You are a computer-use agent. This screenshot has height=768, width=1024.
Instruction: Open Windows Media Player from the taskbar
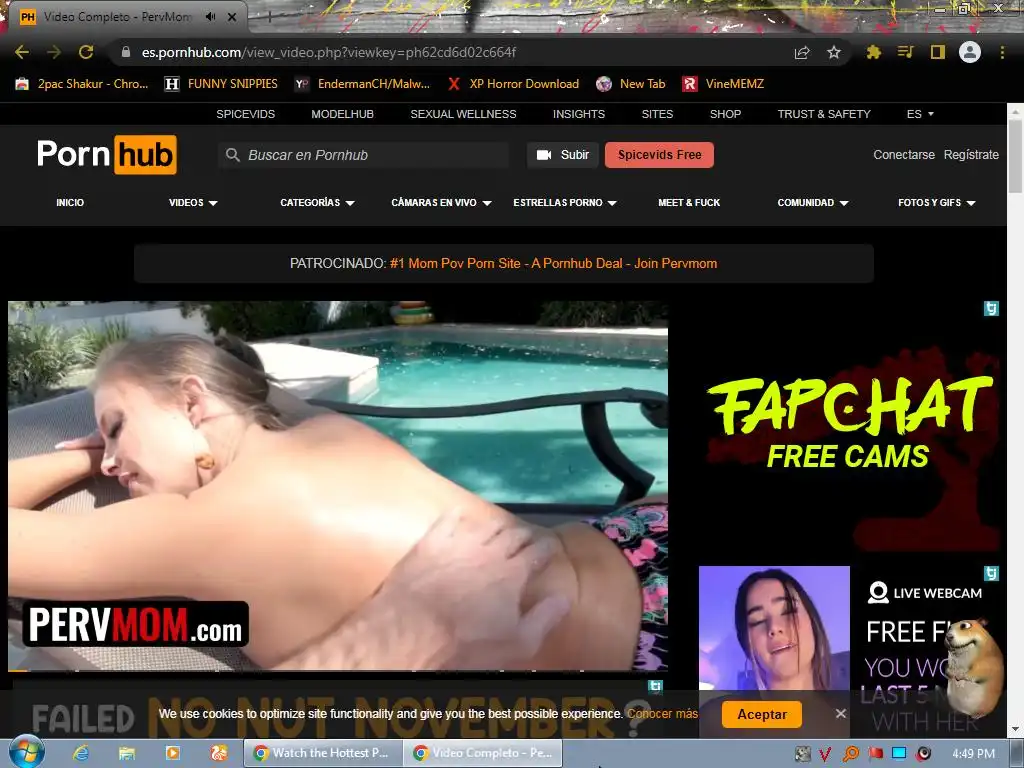pyautogui.click(x=172, y=753)
